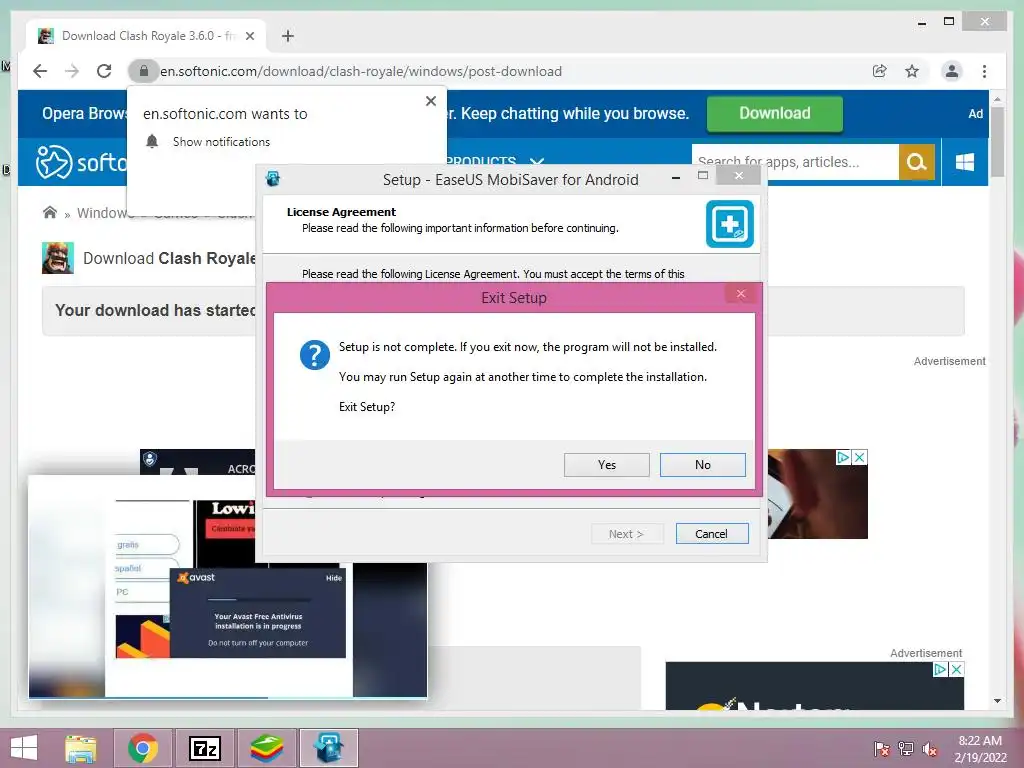Click the Search for apps field

coord(795,162)
